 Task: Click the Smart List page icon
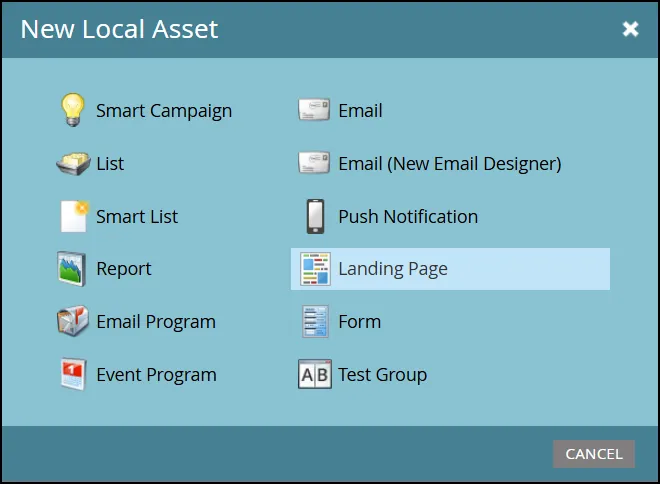point(75,216)
